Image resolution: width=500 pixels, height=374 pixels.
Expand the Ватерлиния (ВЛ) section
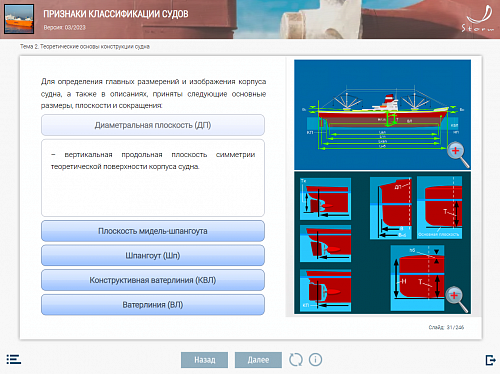click(x=153, y=305)
